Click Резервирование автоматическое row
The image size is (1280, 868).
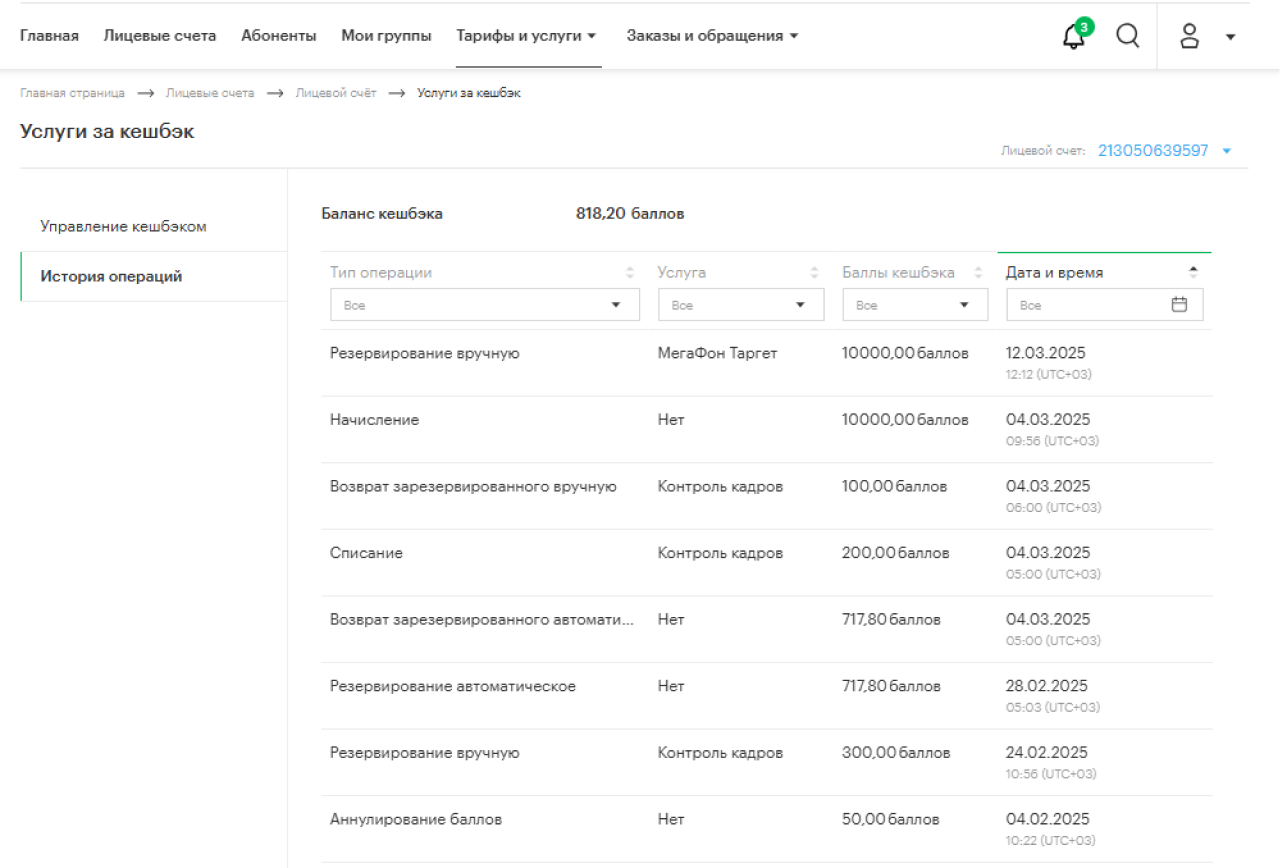point(766,696)
